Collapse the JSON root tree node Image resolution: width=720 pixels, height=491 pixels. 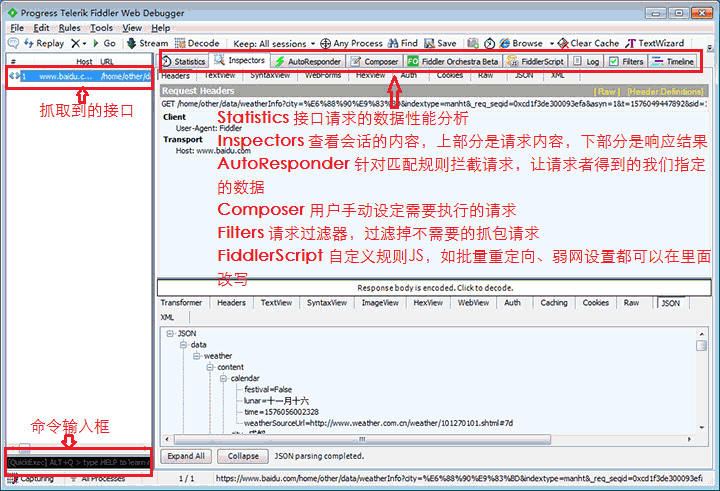click(170, 333)
